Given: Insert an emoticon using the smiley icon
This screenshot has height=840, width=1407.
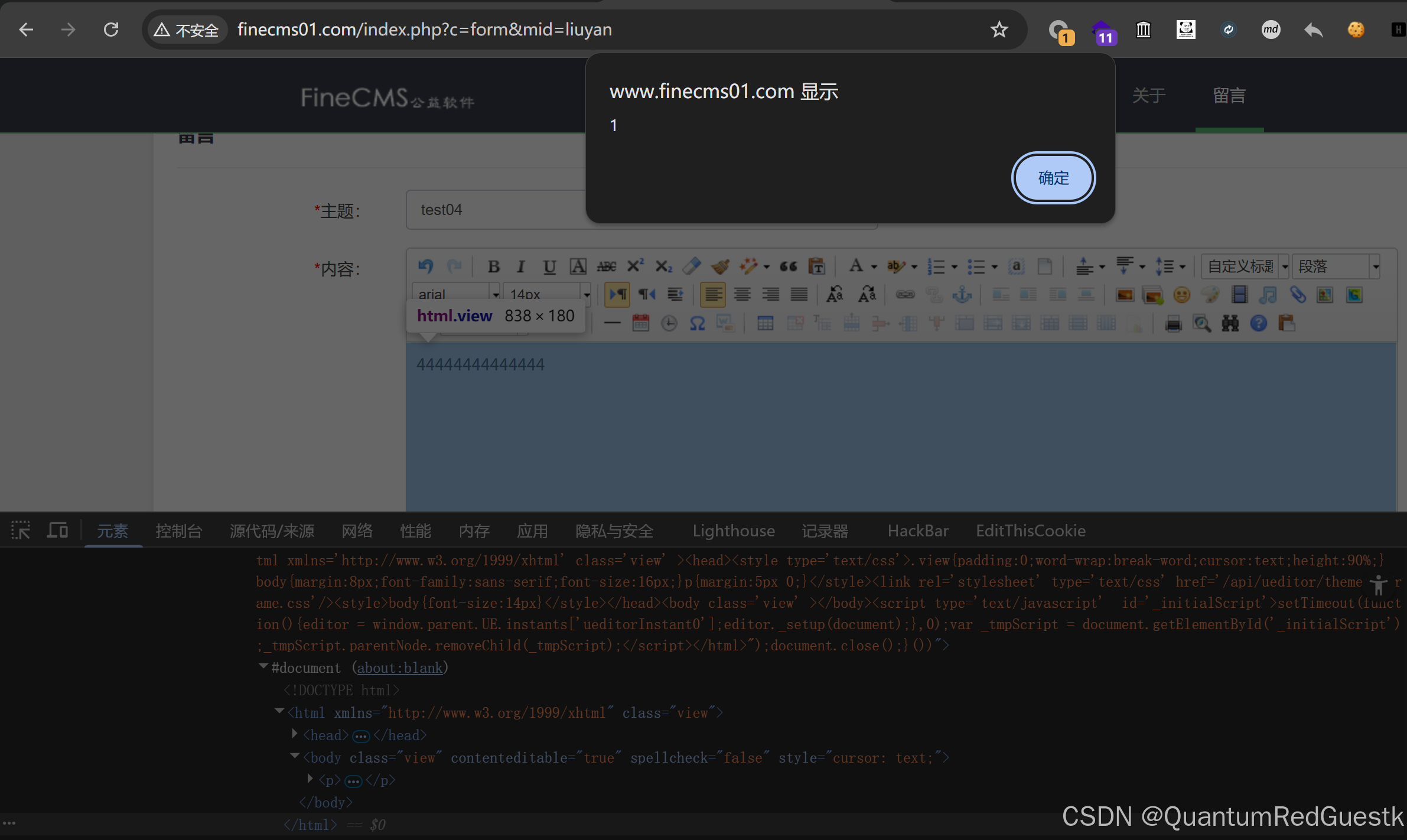Looking at the screenshot, I should pos(1181,294).
